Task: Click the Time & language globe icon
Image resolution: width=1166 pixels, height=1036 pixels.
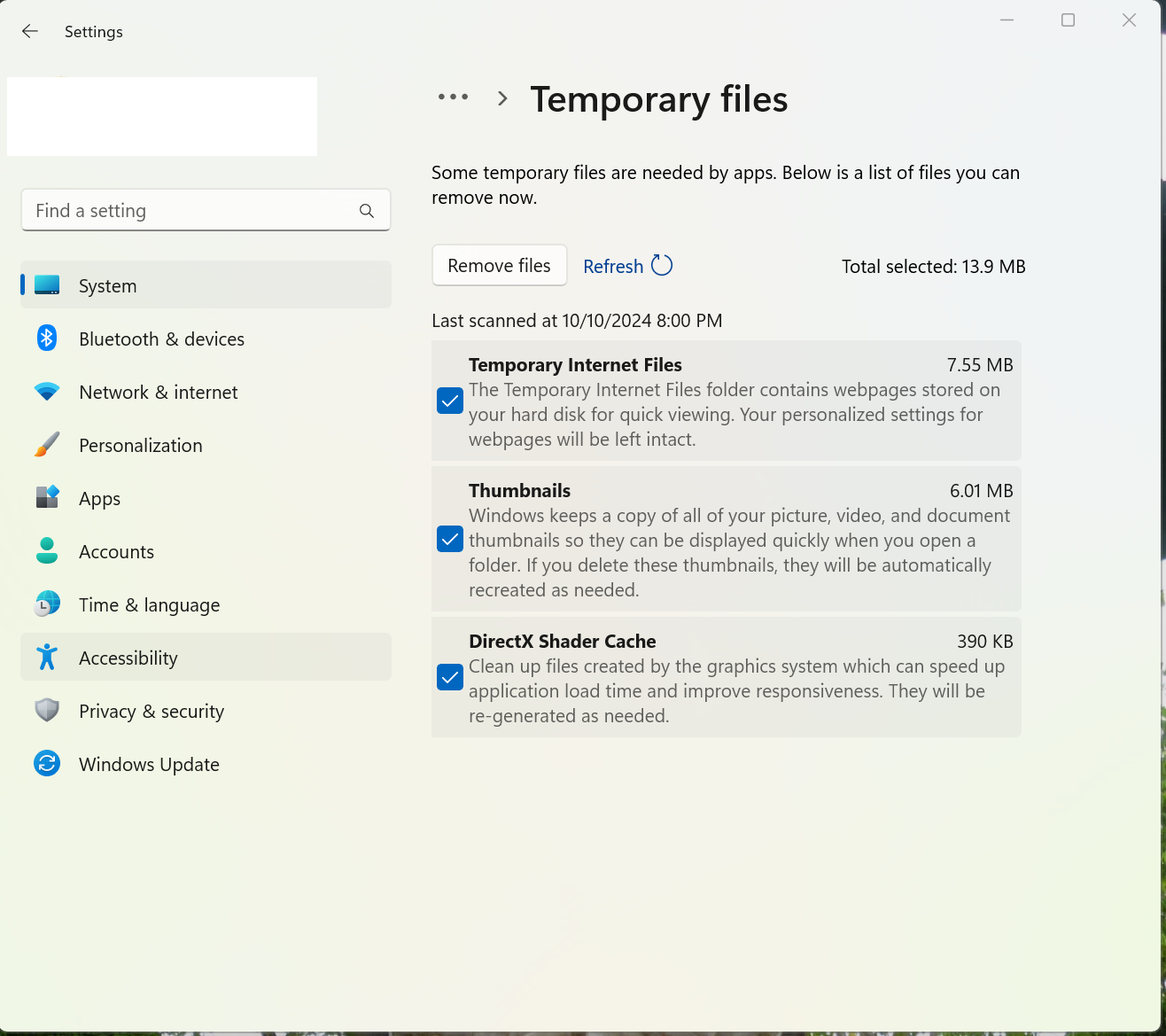Action: coord(47,604)
